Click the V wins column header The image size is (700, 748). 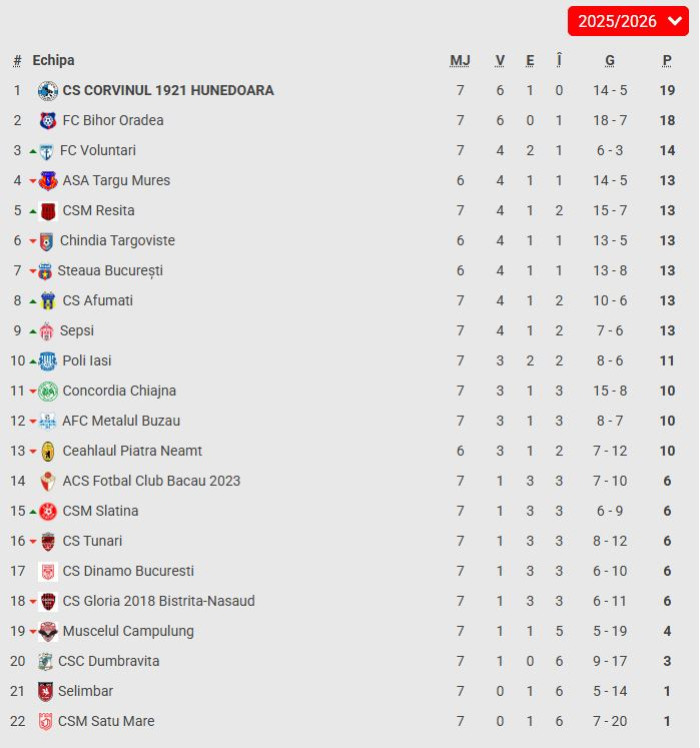point(500,61)
